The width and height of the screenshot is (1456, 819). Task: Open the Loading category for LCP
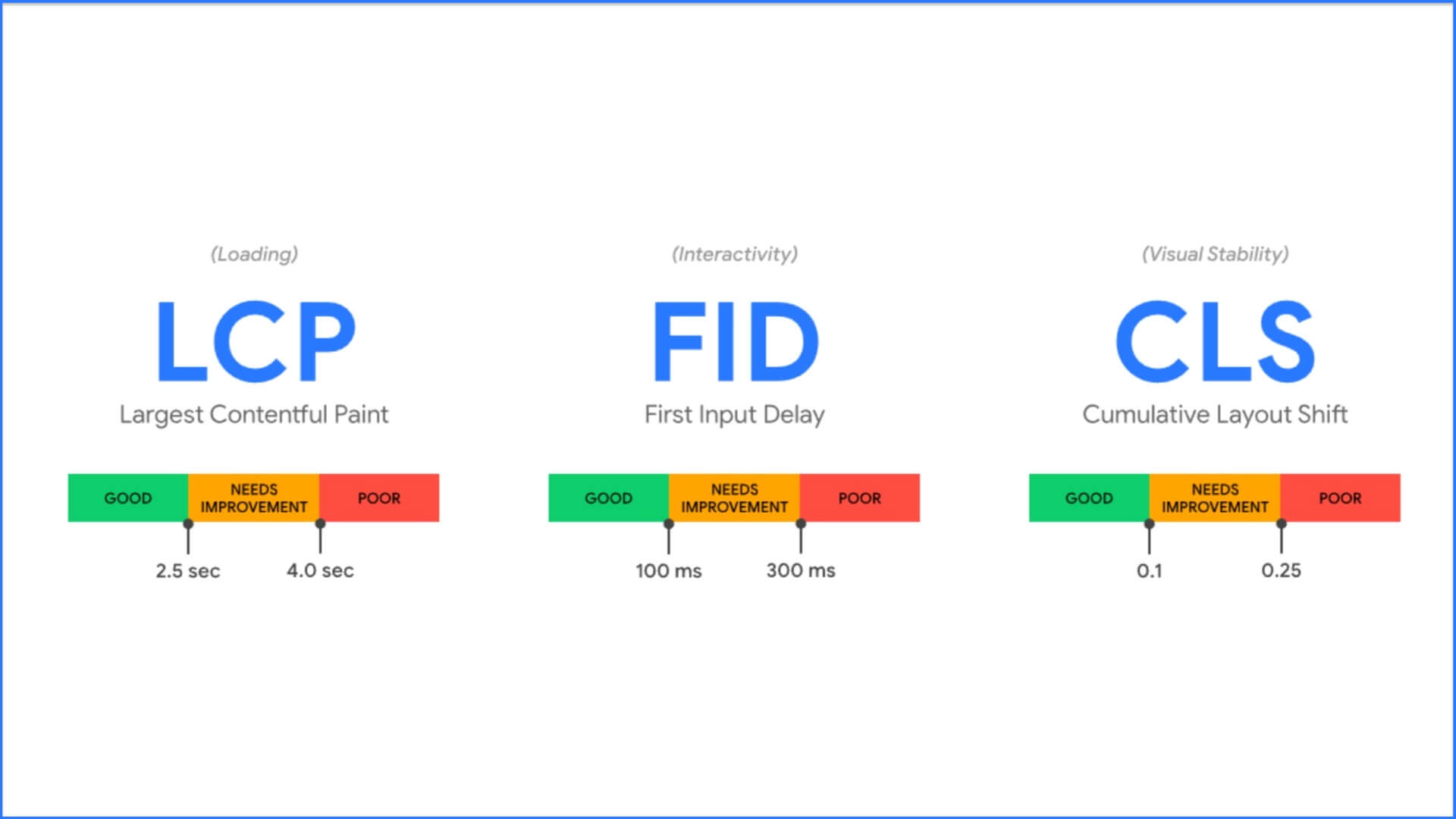(253, 253)
